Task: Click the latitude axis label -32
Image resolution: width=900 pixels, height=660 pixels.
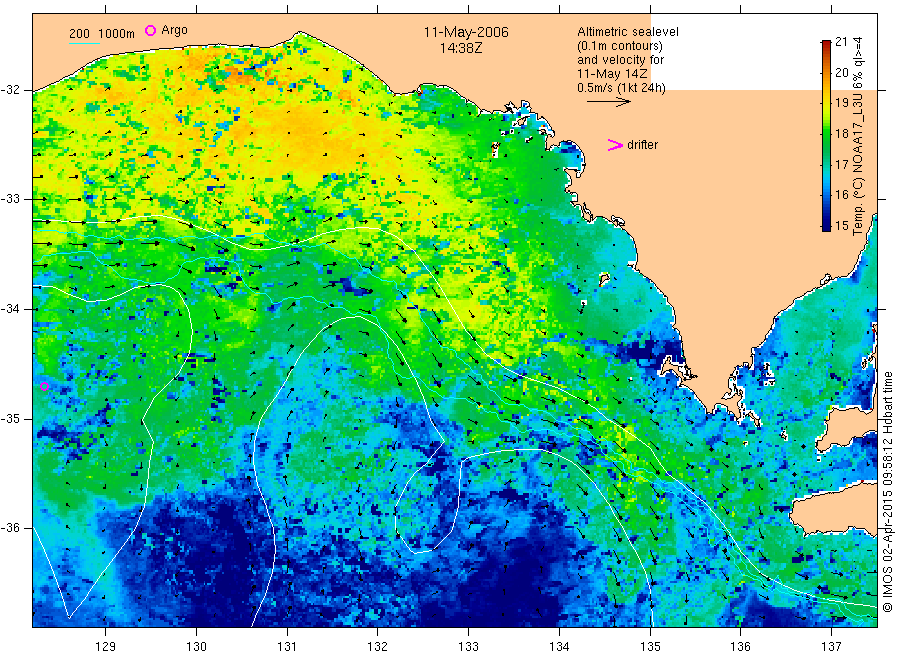Action: (x=10, y=90)
